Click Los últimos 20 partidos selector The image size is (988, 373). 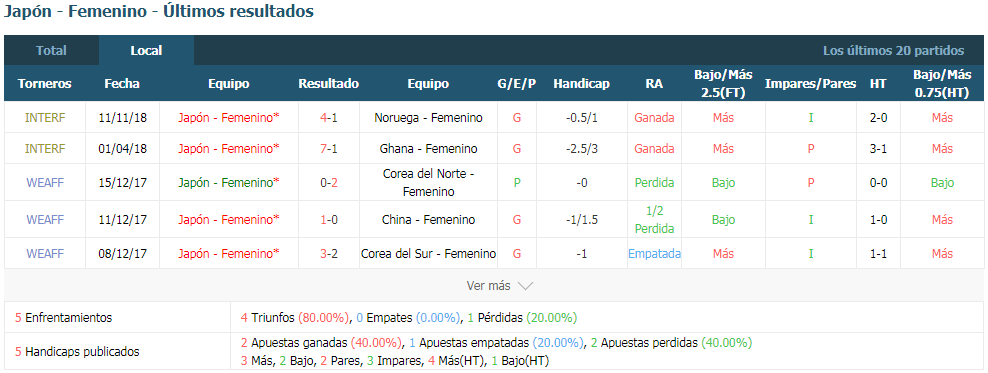point(893,50)
